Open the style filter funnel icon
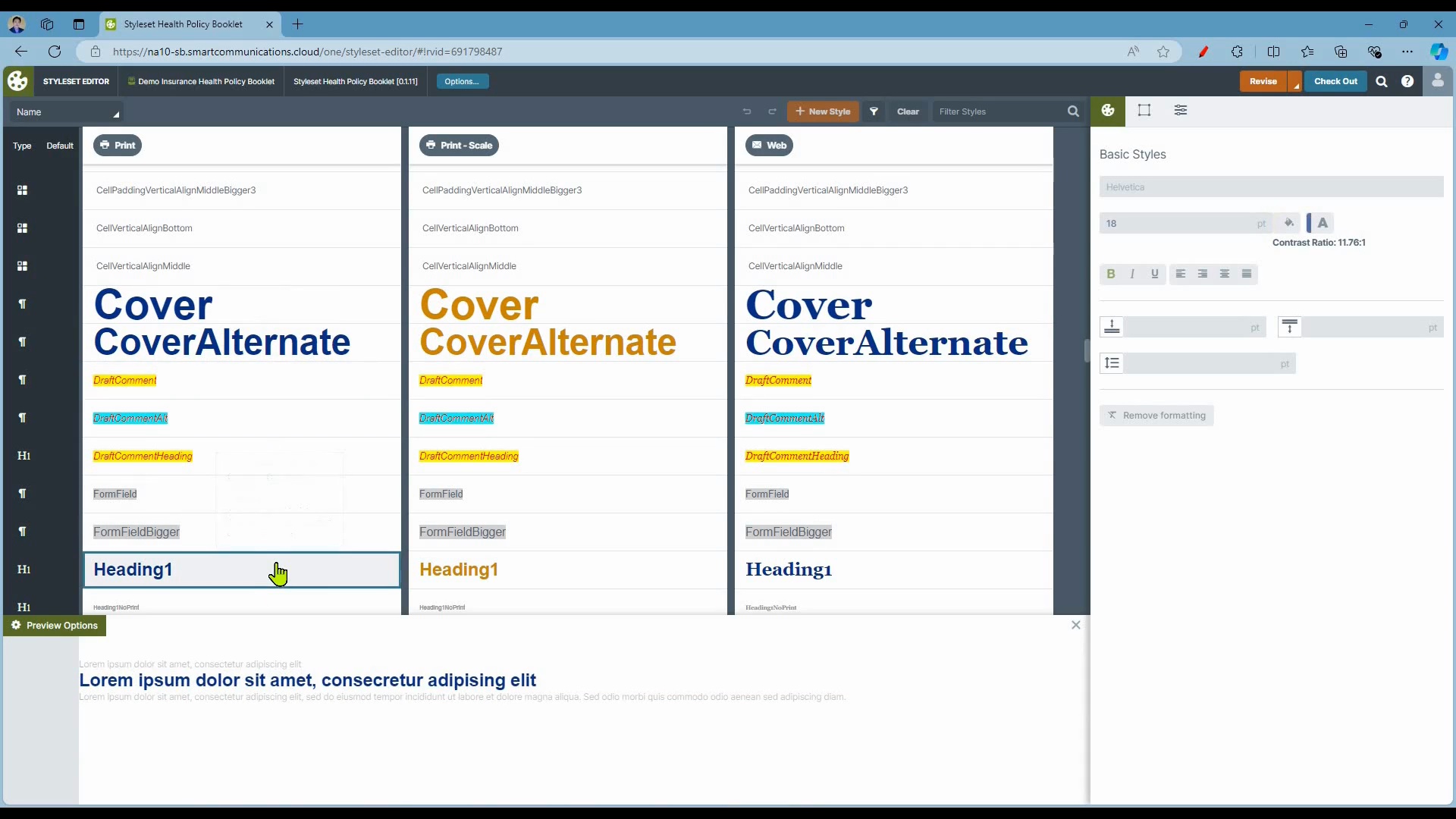This screenshot has height=819, width=1456. (x=874, y=111)
